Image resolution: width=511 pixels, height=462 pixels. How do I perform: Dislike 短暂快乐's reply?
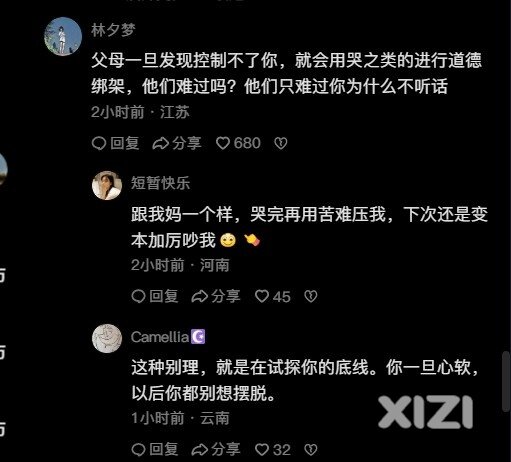(311, 296)
